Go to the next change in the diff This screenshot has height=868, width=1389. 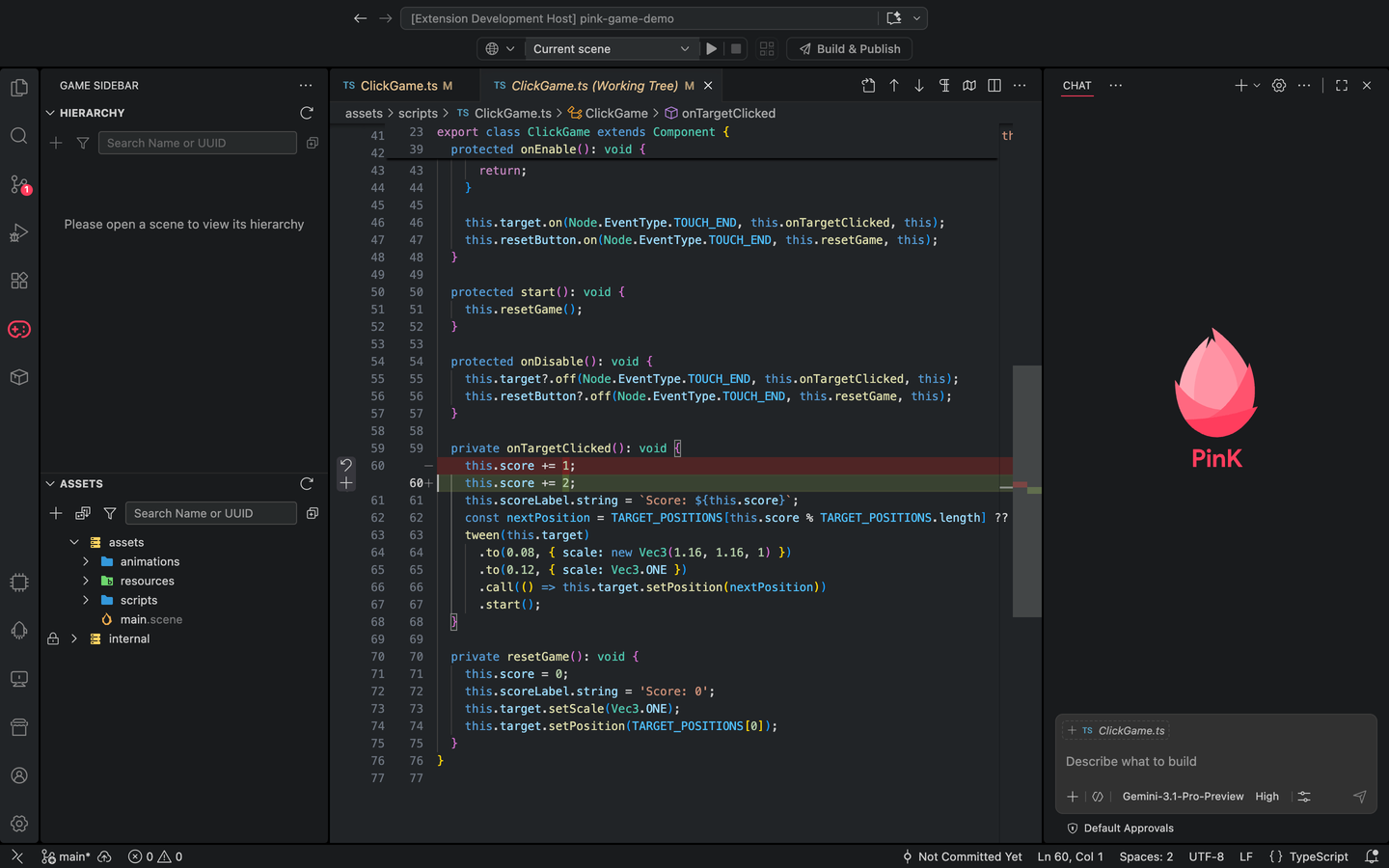coord(919,86)
